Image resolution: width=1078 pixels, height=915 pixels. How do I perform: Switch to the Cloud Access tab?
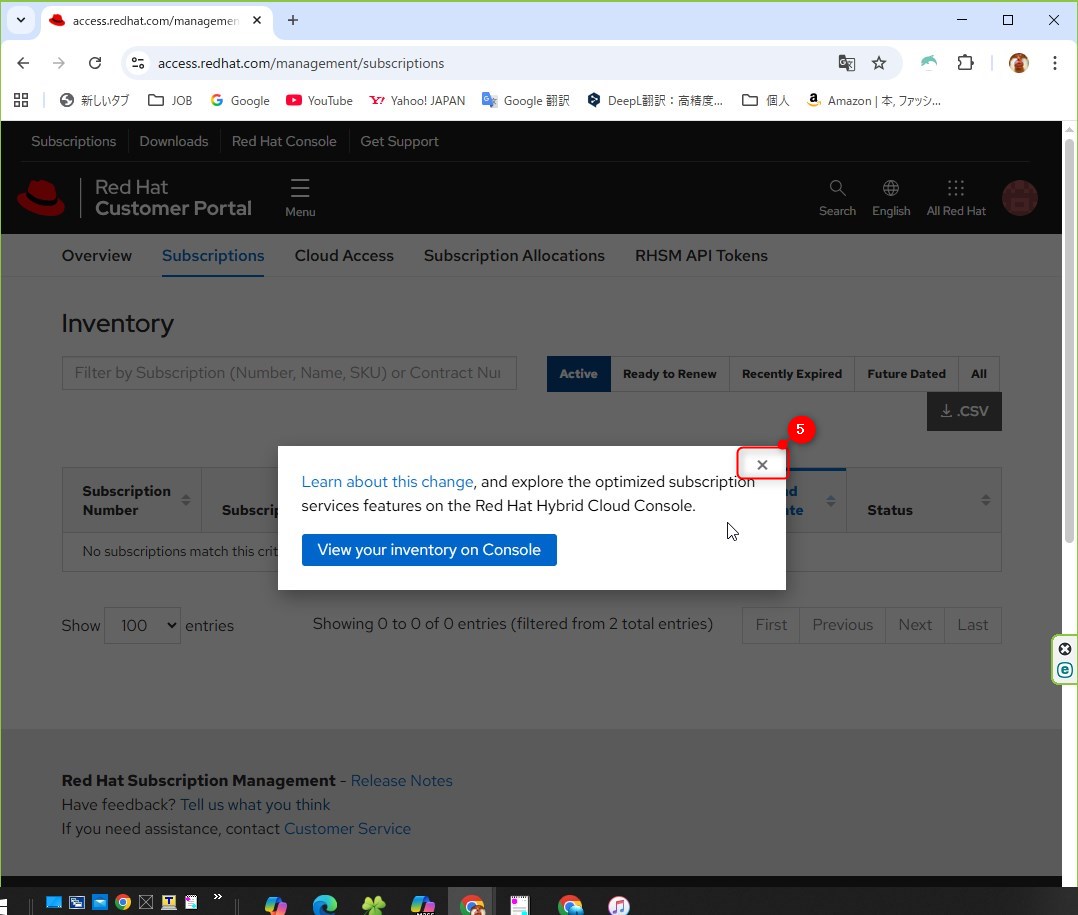tap(344, 256)
